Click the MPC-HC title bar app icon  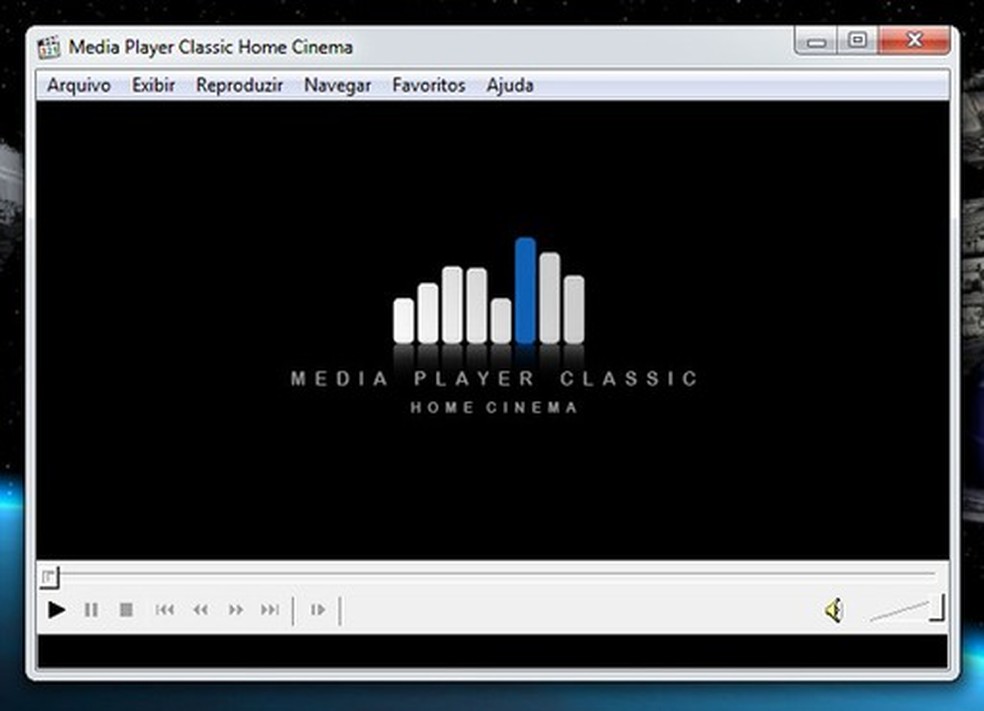49,48
